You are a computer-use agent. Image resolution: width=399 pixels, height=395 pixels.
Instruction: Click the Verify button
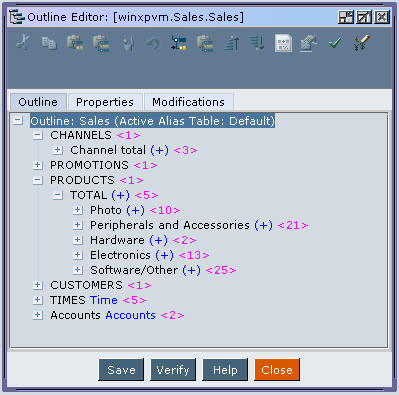click(173, 370)
